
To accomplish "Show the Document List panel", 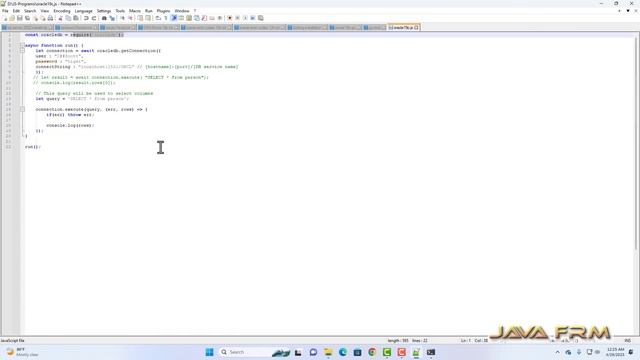I will click(x=196, y=18).
